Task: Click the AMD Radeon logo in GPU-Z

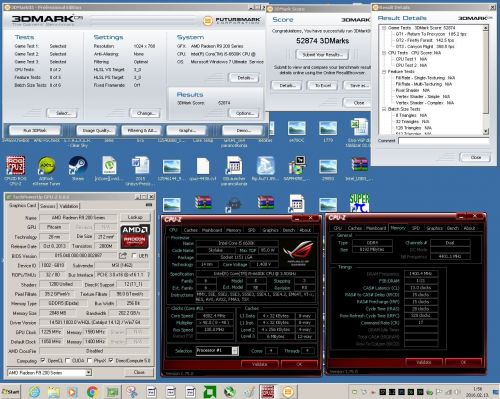Action: tap(135, 236)
